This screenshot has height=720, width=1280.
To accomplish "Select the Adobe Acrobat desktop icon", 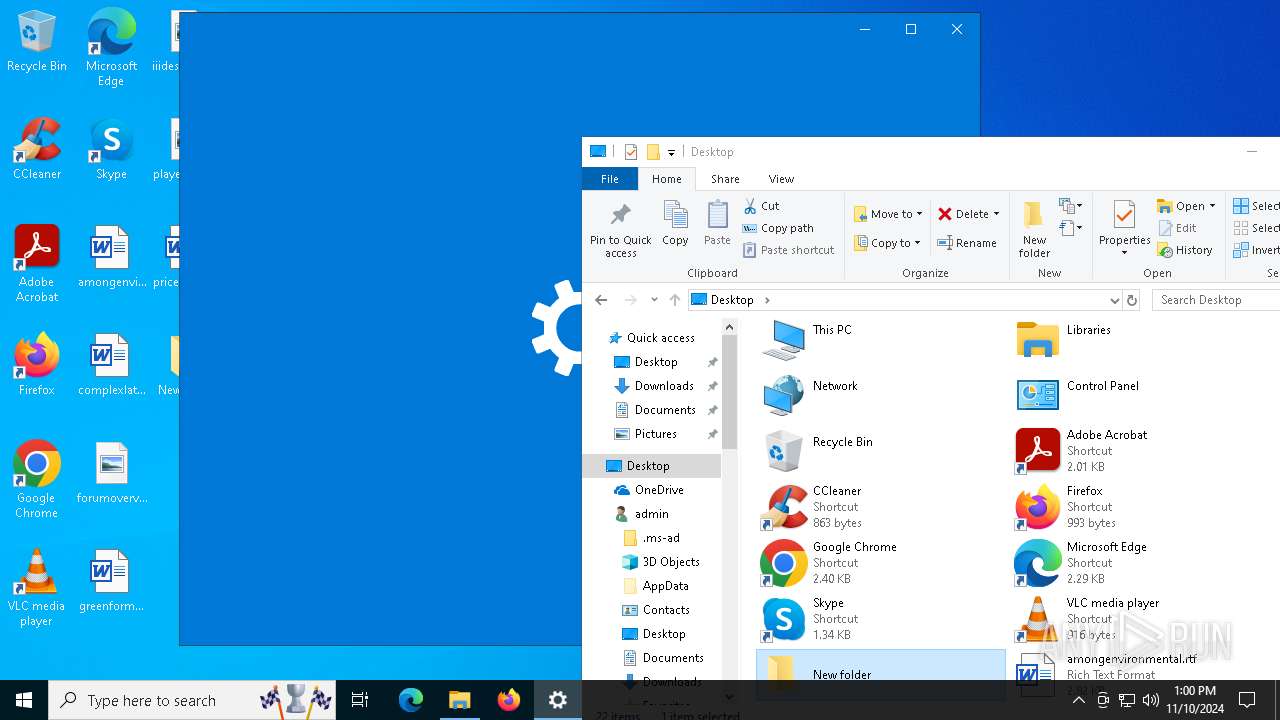I will (37, 264).
